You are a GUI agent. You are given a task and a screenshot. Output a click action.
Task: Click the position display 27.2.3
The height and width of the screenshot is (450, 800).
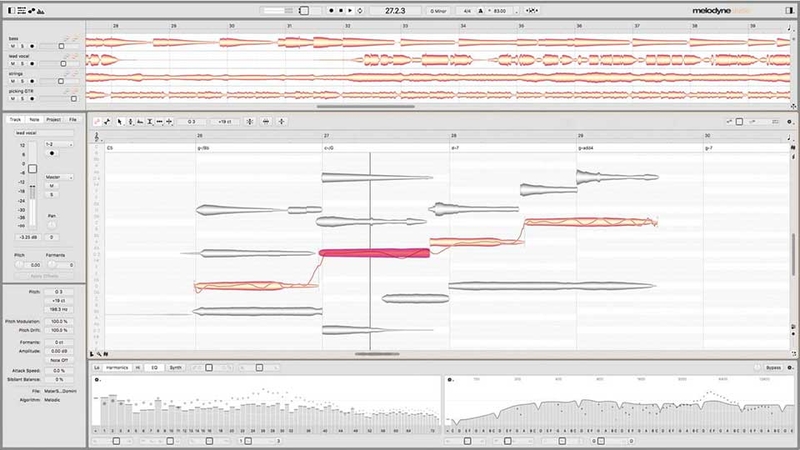pyautogui.click(x=395, y=10)
